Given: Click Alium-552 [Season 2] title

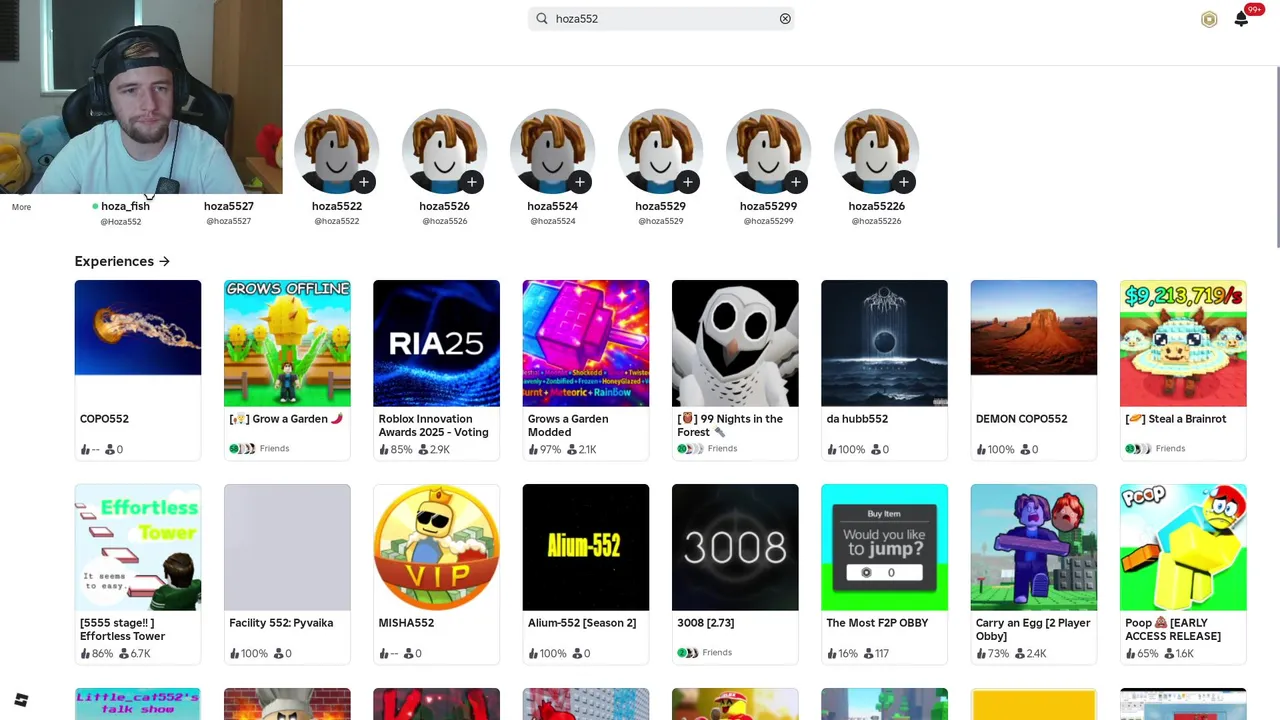Looking at the screenshot, I should click(582, 623).
